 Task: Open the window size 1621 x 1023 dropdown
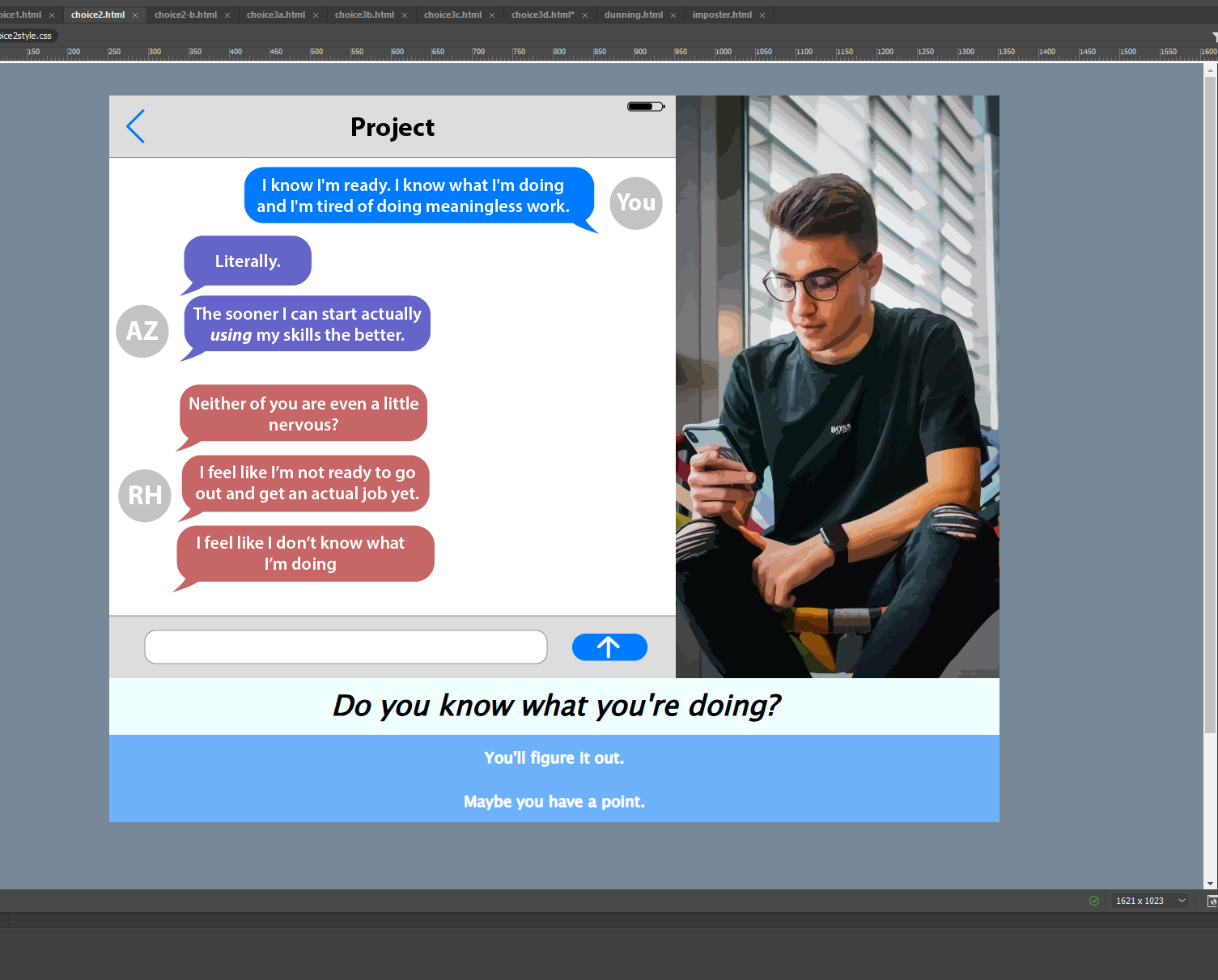(1150, 901)
